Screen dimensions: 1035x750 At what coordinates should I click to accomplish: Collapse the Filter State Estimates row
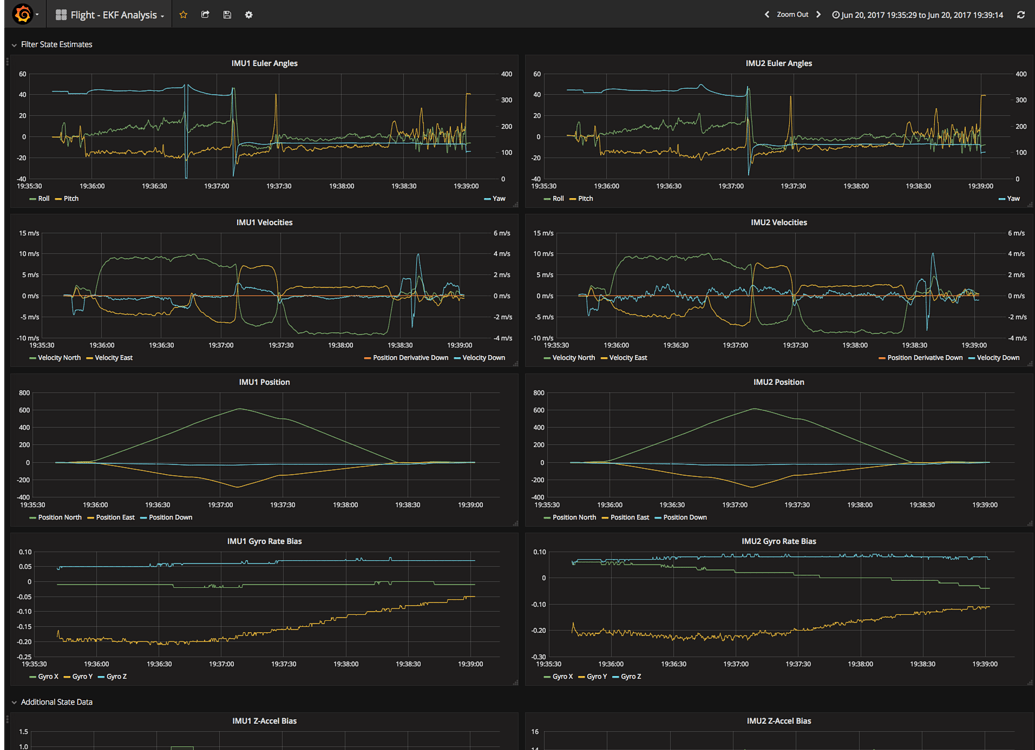click(13, 44)
